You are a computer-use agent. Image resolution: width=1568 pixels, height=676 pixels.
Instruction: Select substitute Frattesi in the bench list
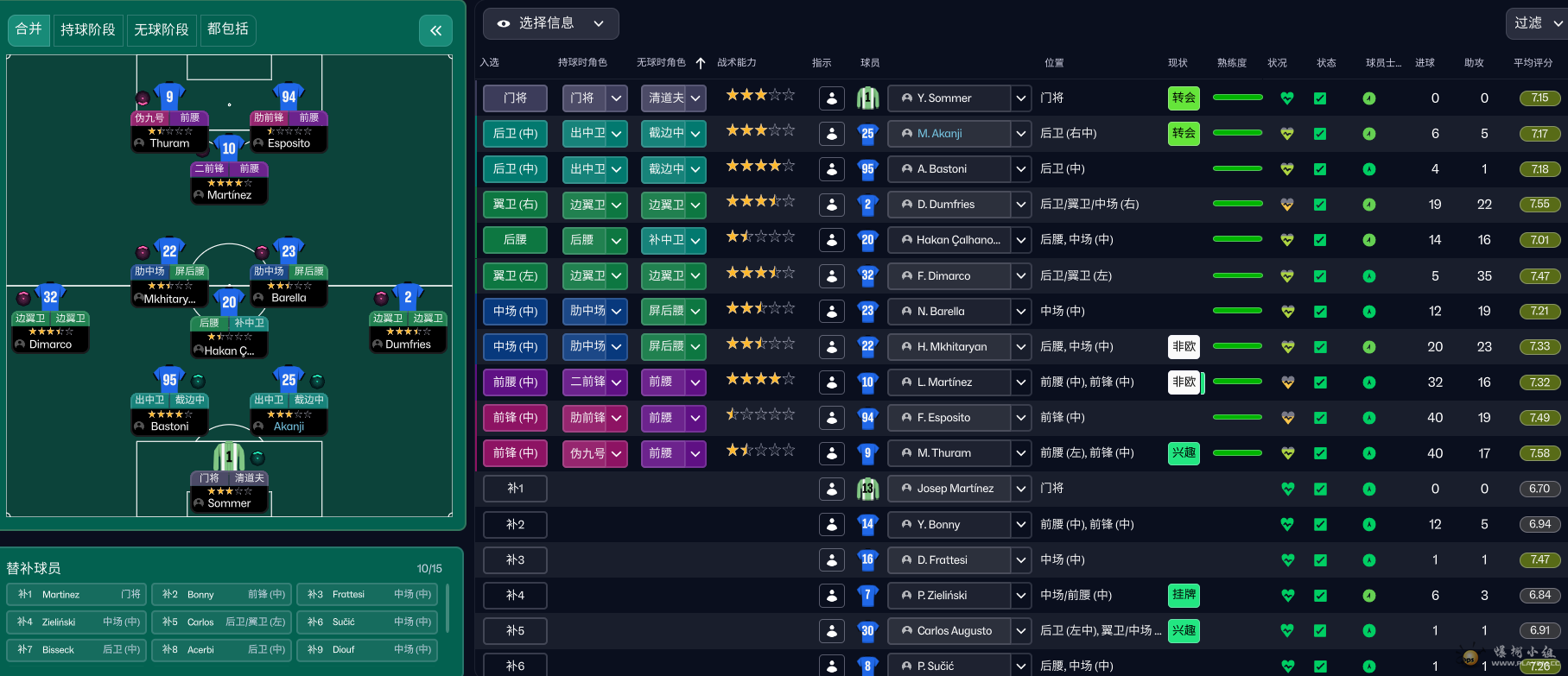367,594
